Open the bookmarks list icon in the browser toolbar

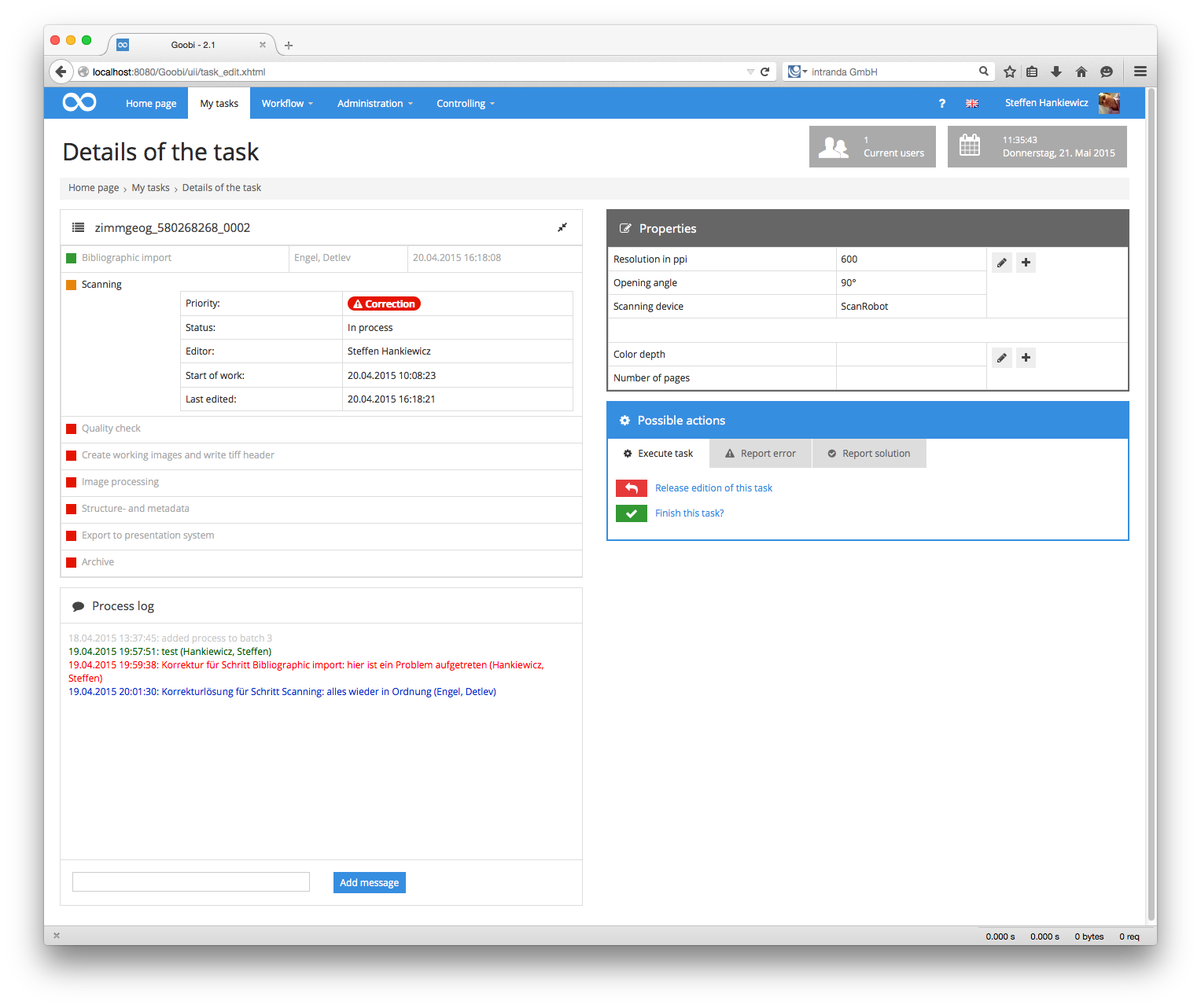[1032, 72]
